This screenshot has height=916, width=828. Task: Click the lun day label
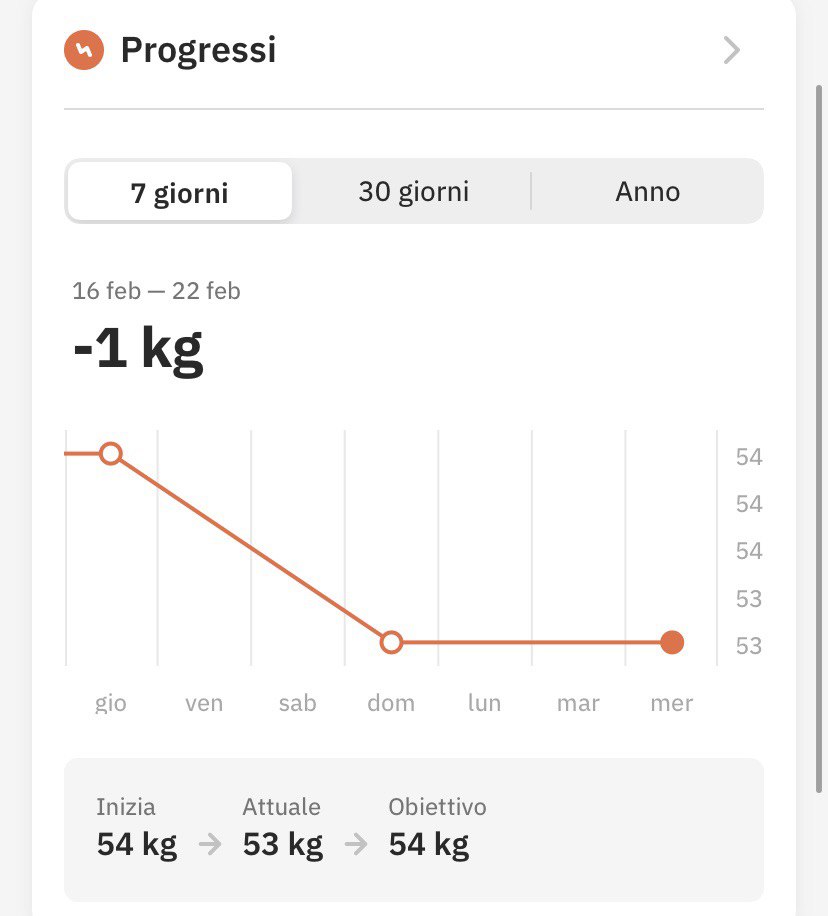click(x=484, y=703)
